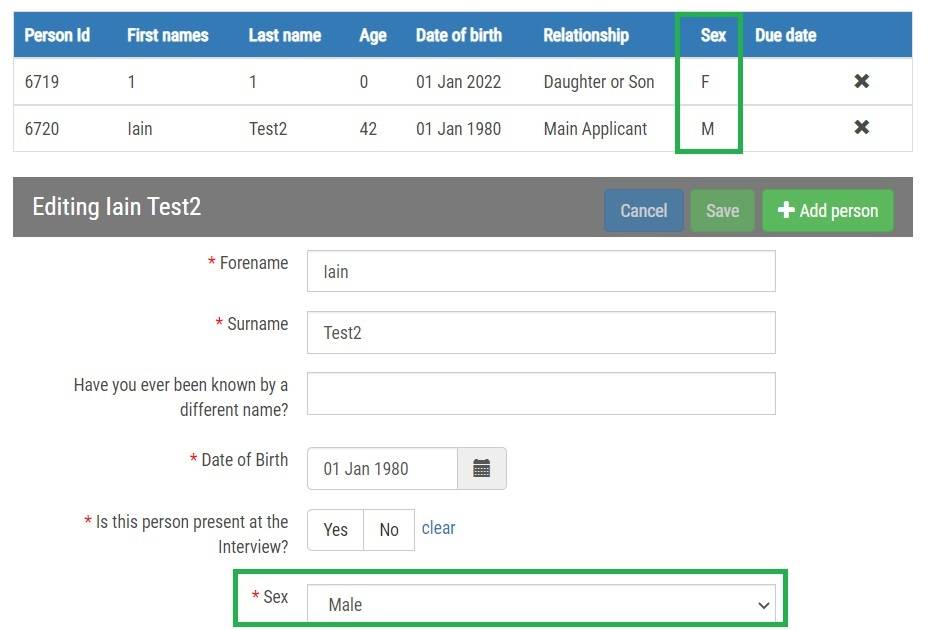Viewport: 940px width, 630px height.
Task: Click the clear link
Action: [438, 528]
